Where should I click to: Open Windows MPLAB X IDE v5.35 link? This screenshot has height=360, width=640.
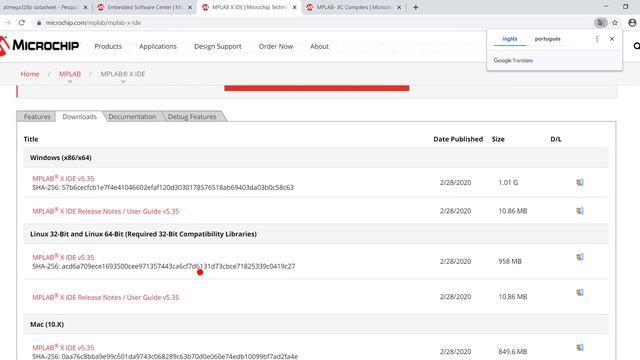click(x=63, y=178)
